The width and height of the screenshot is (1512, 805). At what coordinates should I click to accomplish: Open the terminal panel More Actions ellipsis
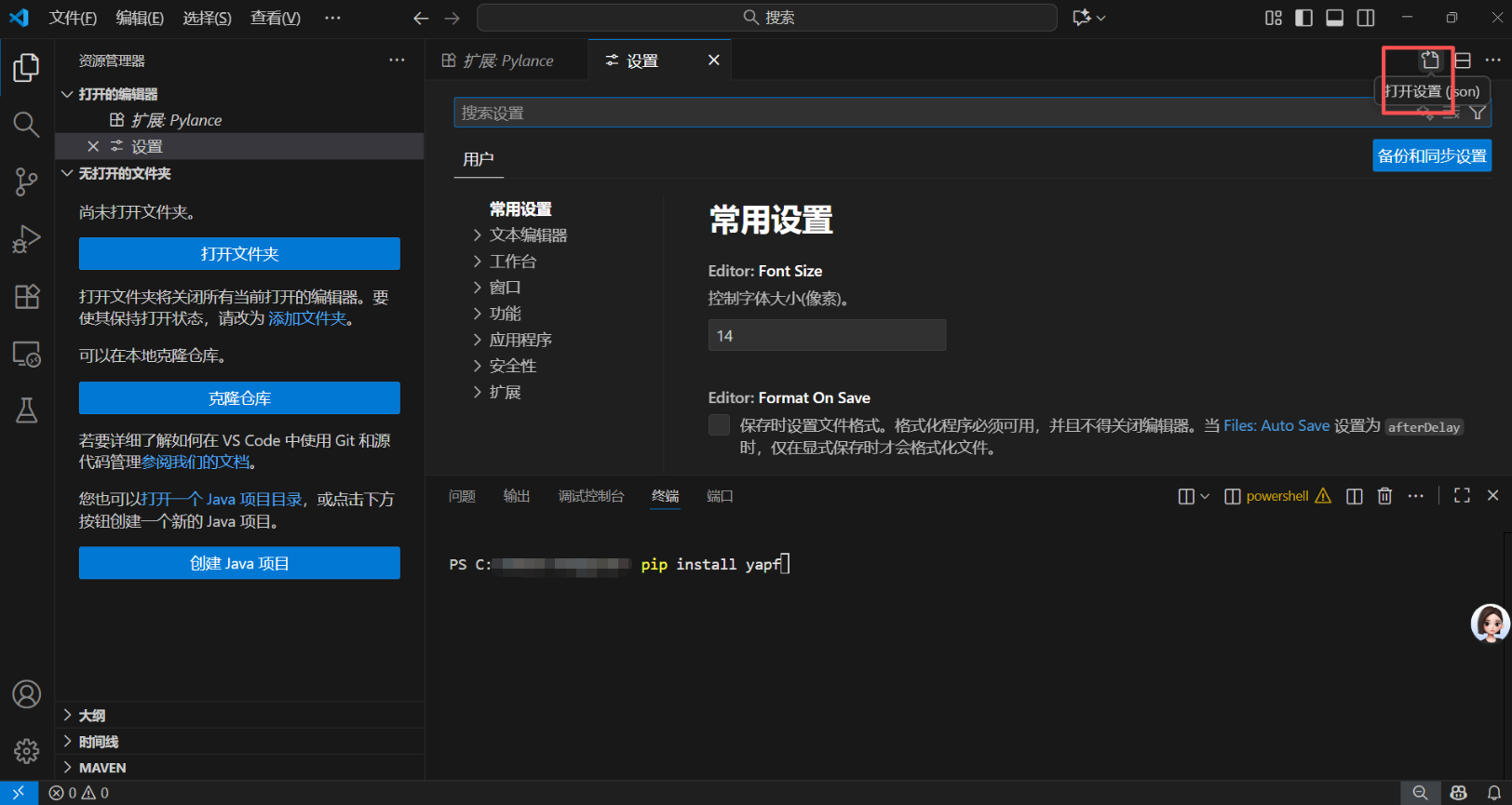point(1415,496)
